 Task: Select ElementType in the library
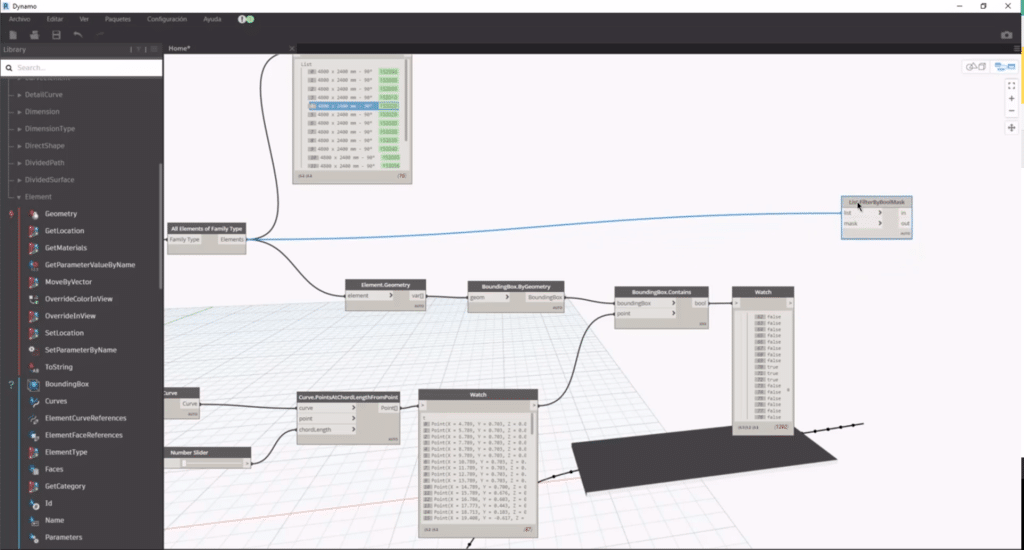click(66, 452)
